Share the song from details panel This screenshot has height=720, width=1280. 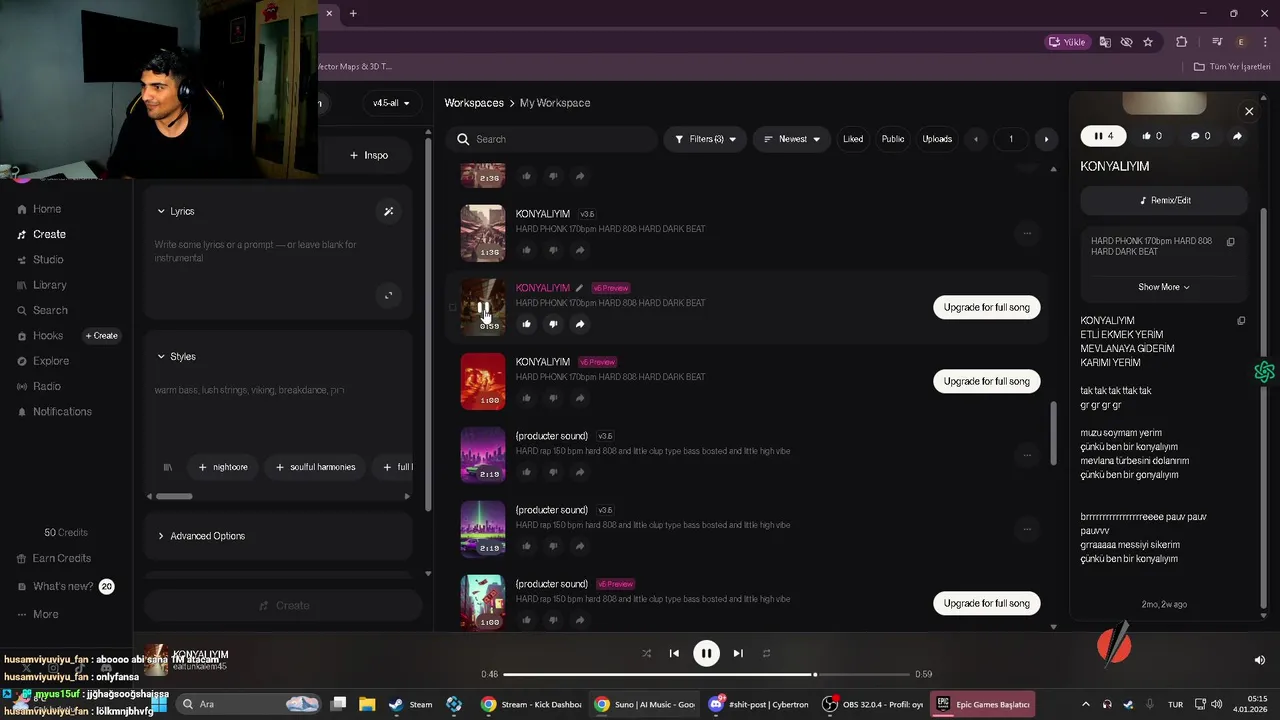click(x=1237, y=136)
